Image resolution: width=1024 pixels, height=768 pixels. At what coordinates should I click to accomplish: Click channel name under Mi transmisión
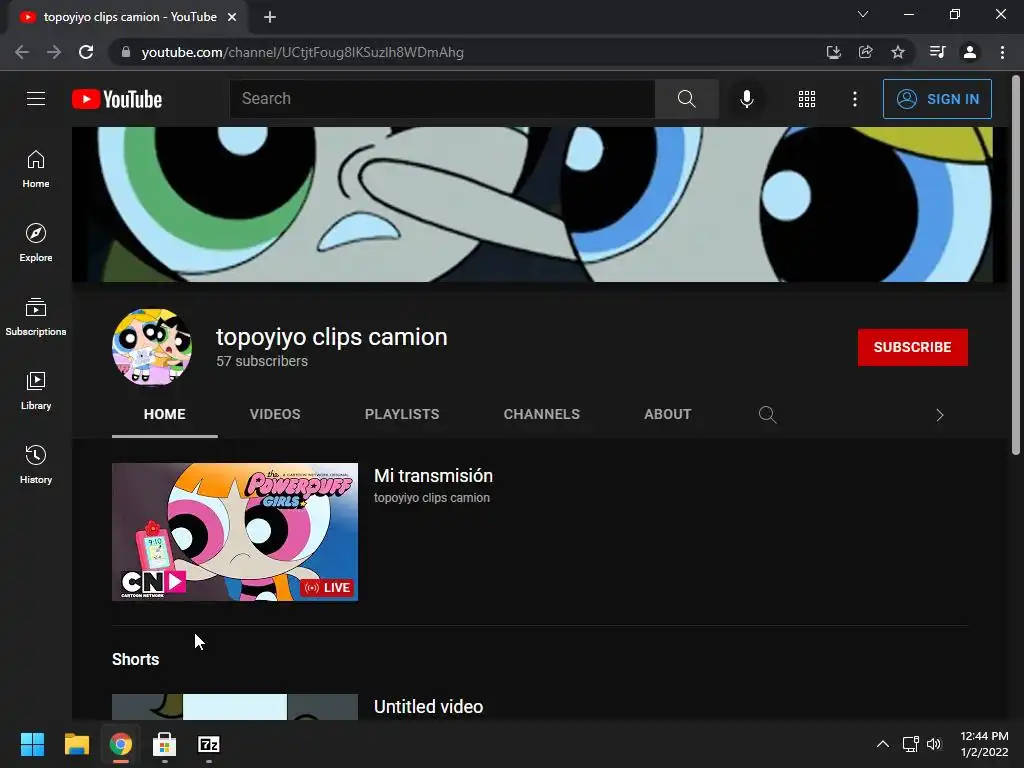[432, 498]
